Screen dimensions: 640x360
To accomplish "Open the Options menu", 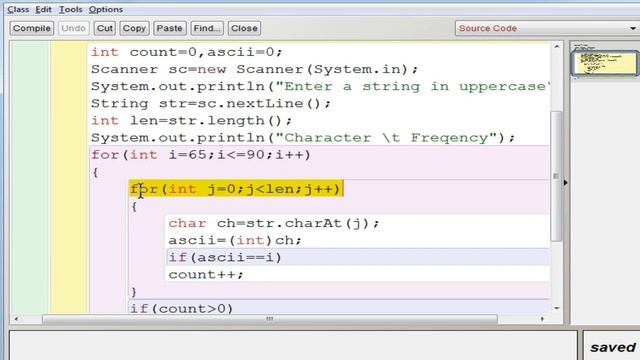I will click(106, 9).
